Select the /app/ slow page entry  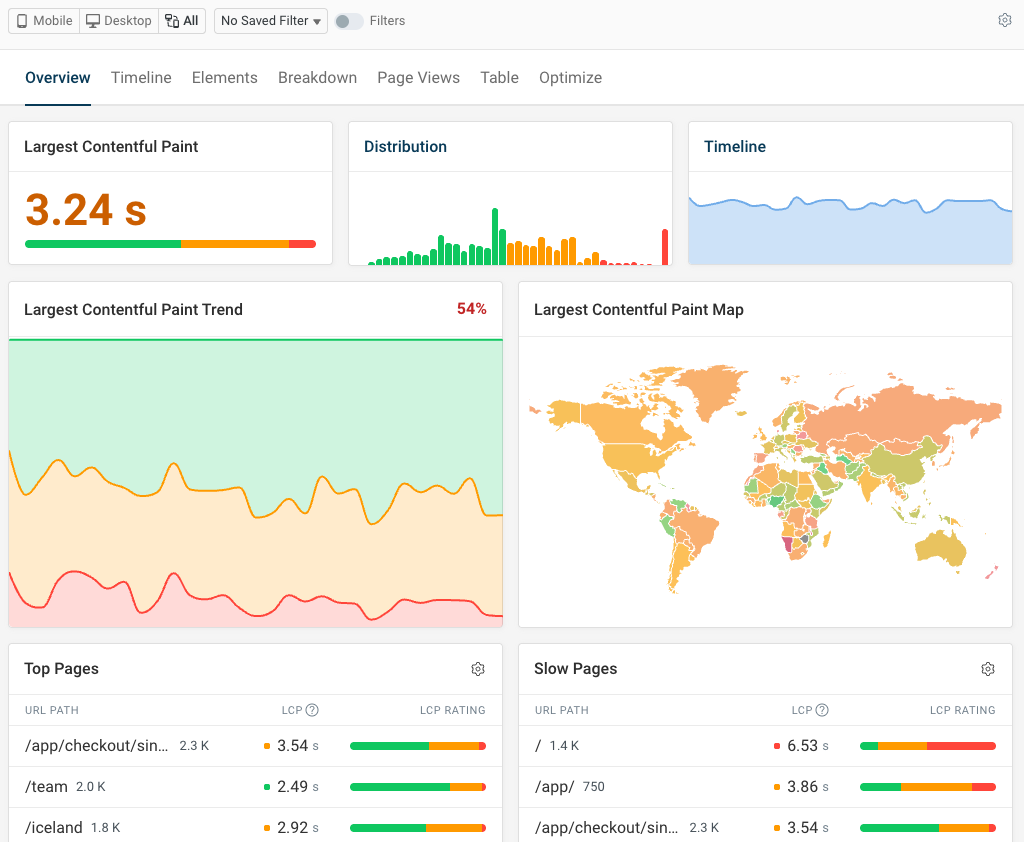557,787
